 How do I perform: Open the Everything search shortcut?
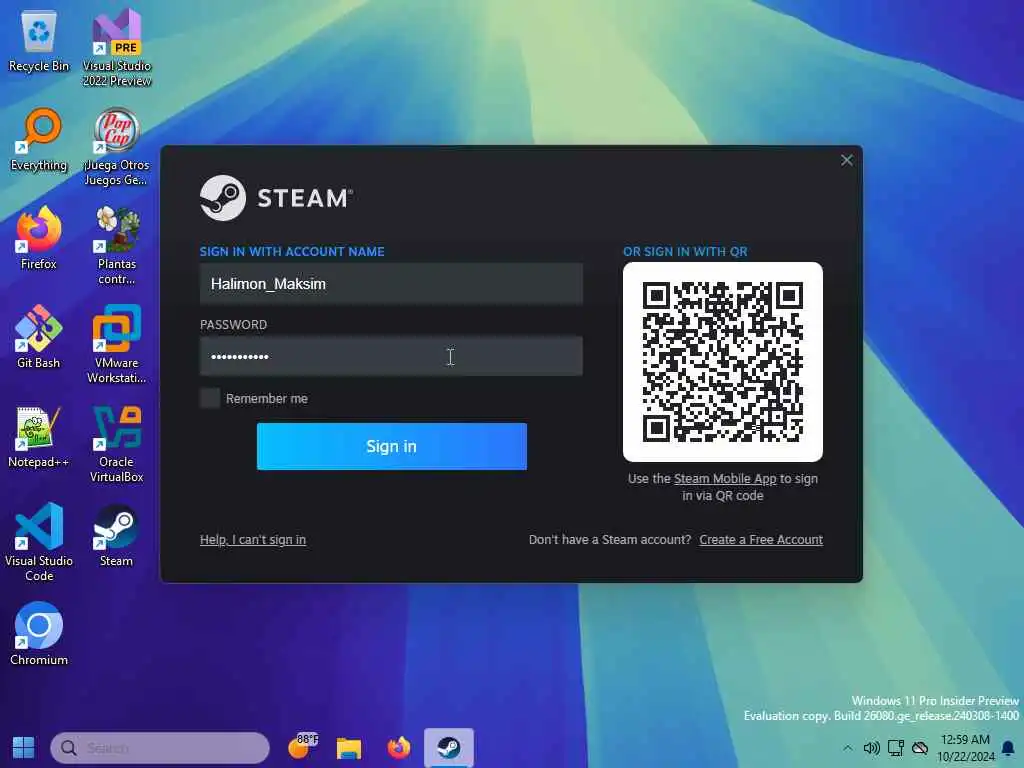click(x=39, y=140)
